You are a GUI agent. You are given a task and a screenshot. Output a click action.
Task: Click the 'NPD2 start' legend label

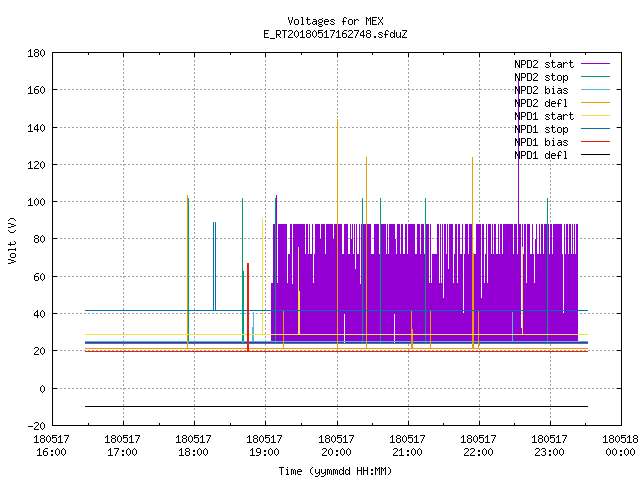click(544, 64)
